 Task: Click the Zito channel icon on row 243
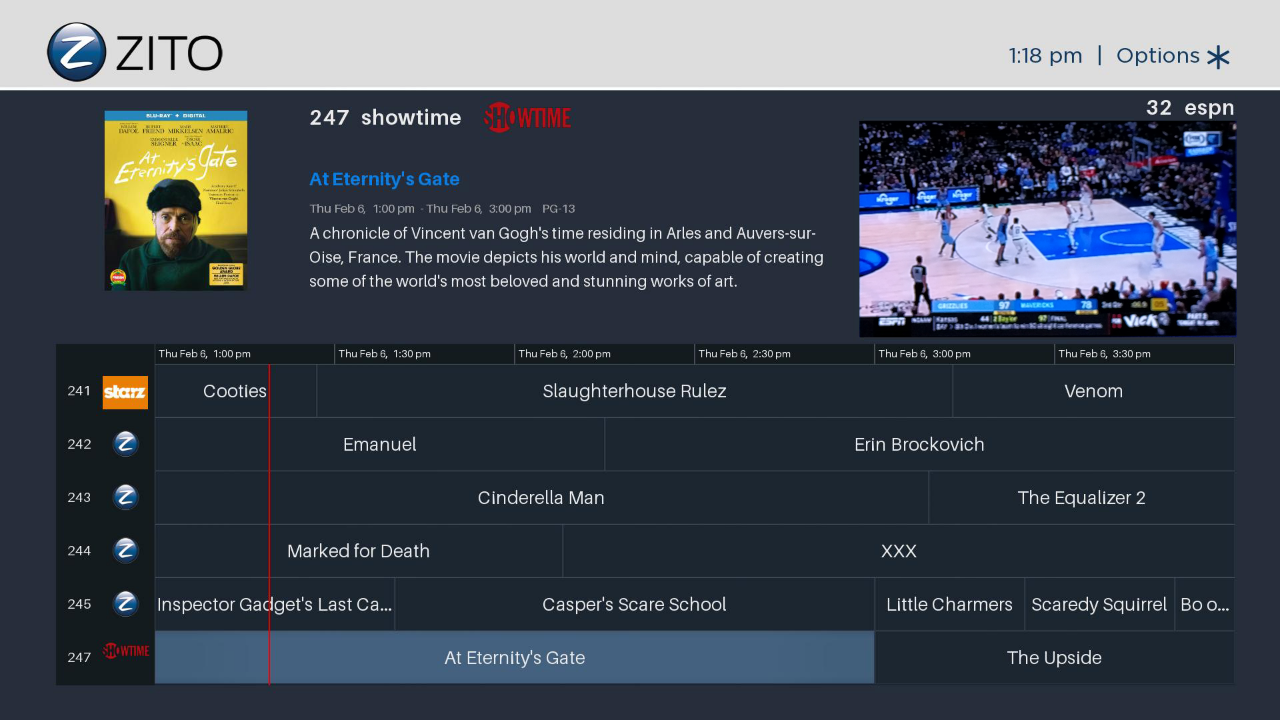(125, 497)
